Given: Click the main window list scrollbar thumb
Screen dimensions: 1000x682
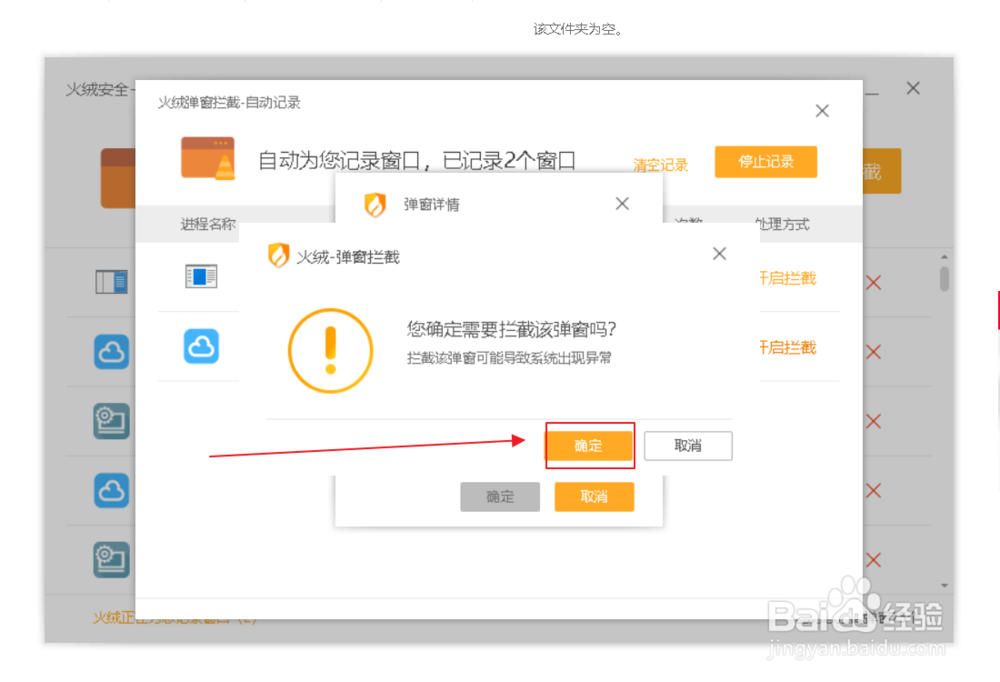Looking at the screenshot, I should coord(945,279).
